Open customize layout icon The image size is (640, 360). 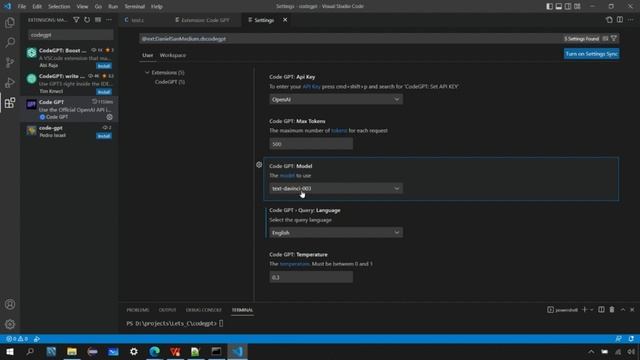tap(577, 6)
